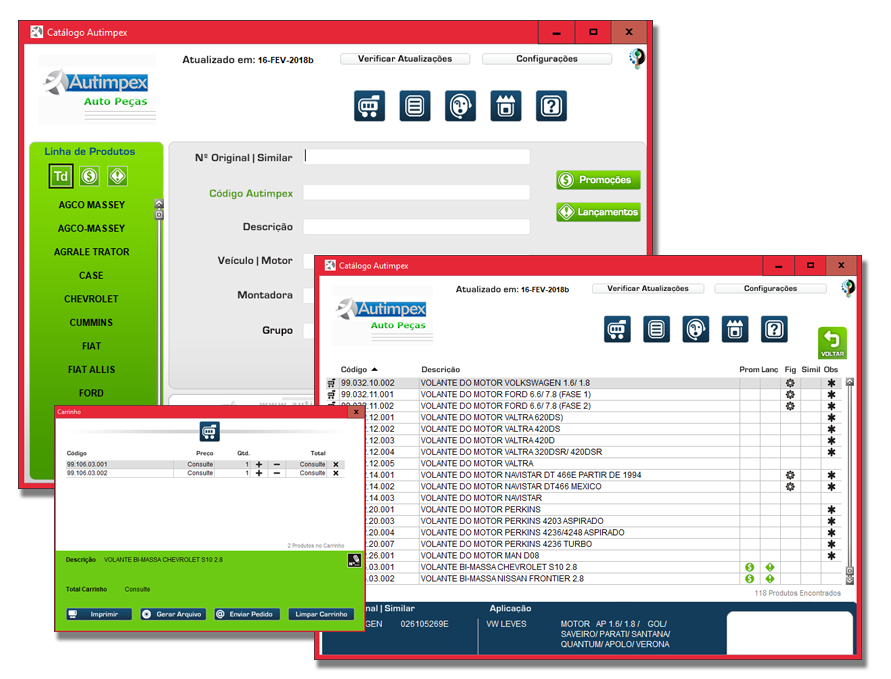
Task: Select CUMMINS in the product line list
Action: [91, 323]
